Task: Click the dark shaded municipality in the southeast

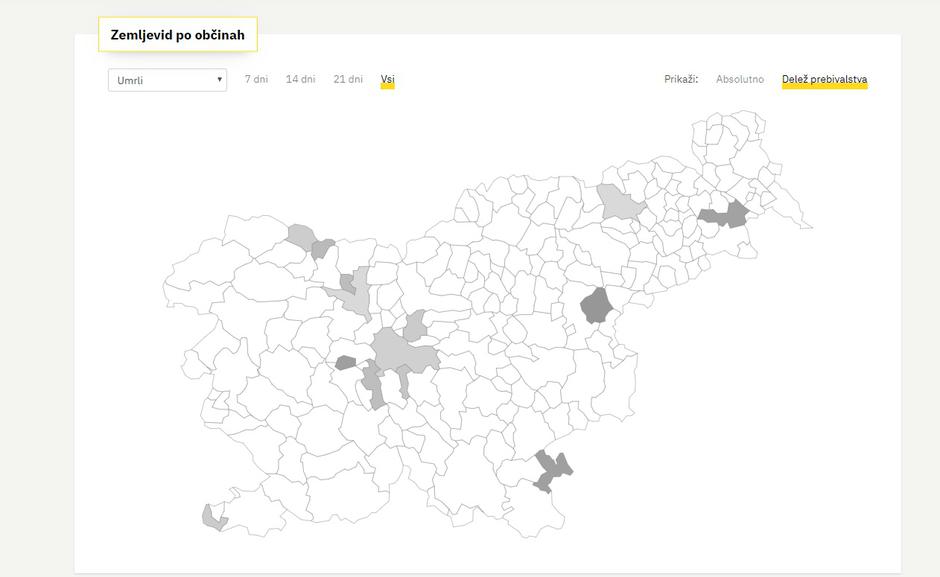Action: [x=551, y=470]
